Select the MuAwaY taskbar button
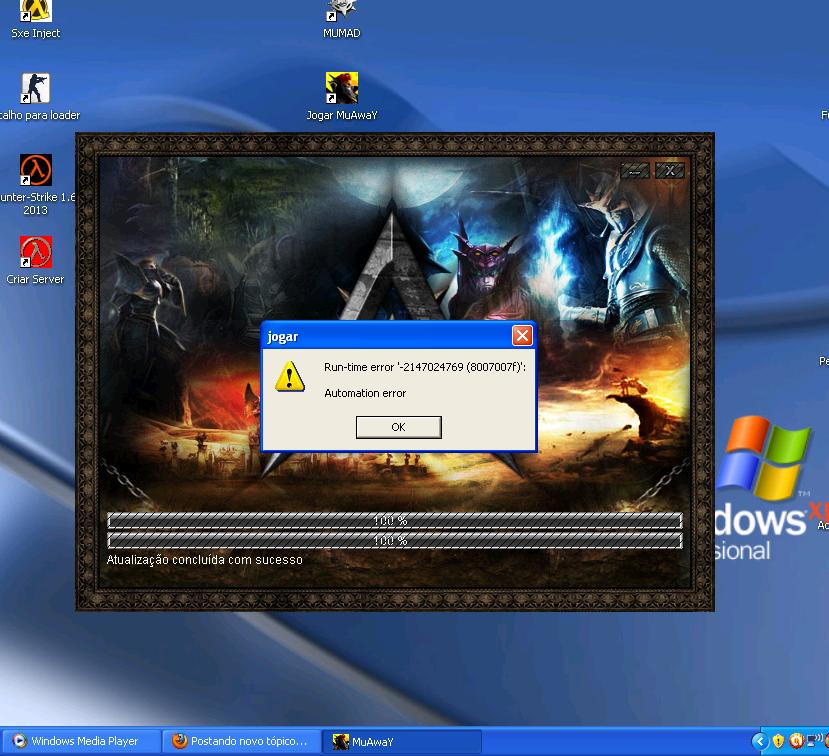Image resolution: width=829 pixels, height=756 pixels. coord(405,741)
